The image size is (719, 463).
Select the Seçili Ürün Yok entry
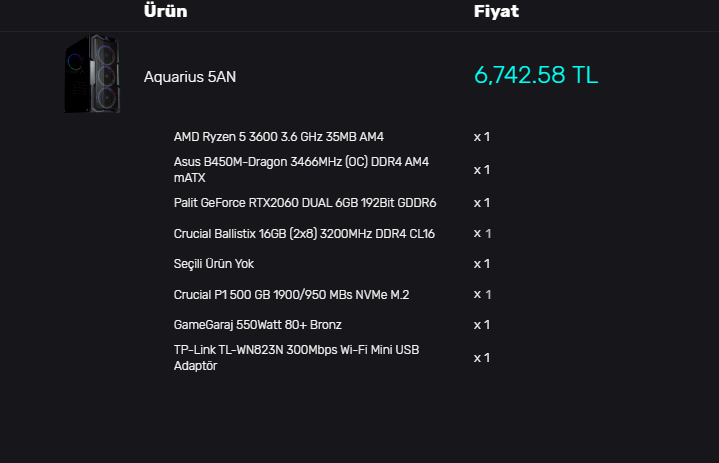click(214, 264)
